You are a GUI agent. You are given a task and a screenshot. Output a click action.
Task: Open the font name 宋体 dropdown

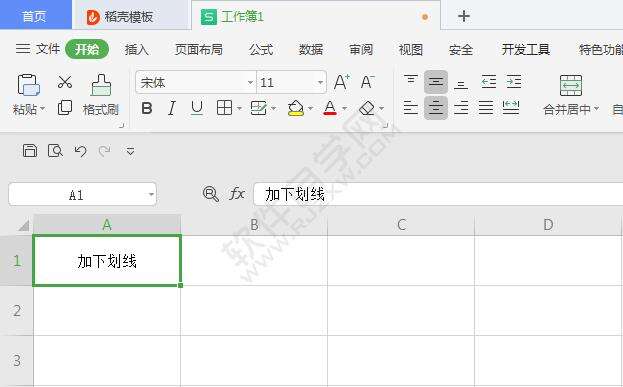coord(250,83)
